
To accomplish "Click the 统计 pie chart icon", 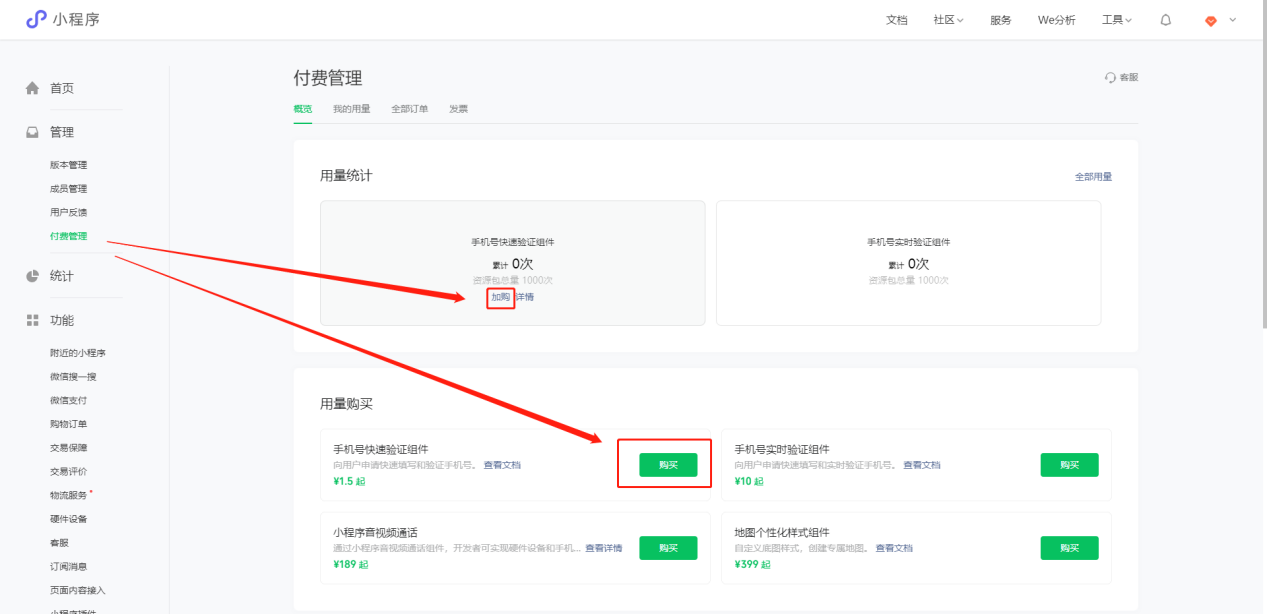I will (x=33, y=276).
